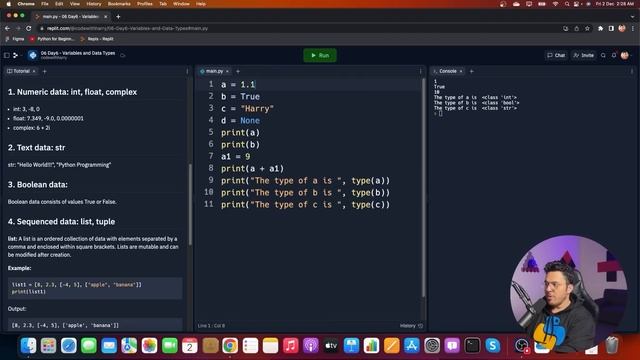This screenshot has height=360, width=640.
Task: Open Safari from the dock
Action: (69, 346)
